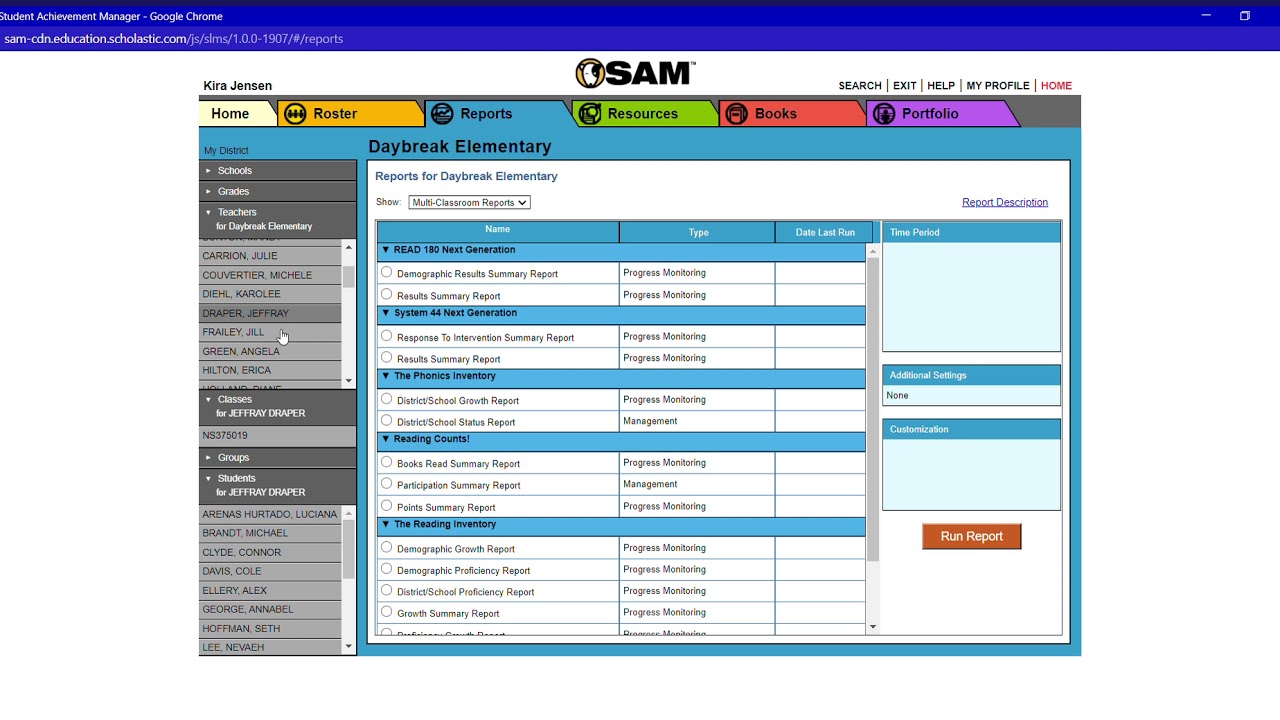The height and width of the screenshot is (720, 1280).
Task: Select teacher FRAILEY, JILL
Action: (x=270, y=332)
